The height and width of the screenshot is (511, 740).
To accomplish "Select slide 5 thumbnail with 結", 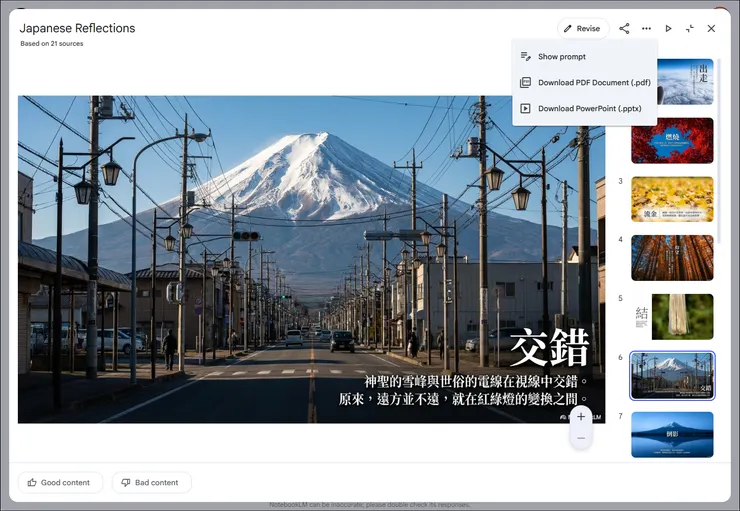I will point(672,317).
